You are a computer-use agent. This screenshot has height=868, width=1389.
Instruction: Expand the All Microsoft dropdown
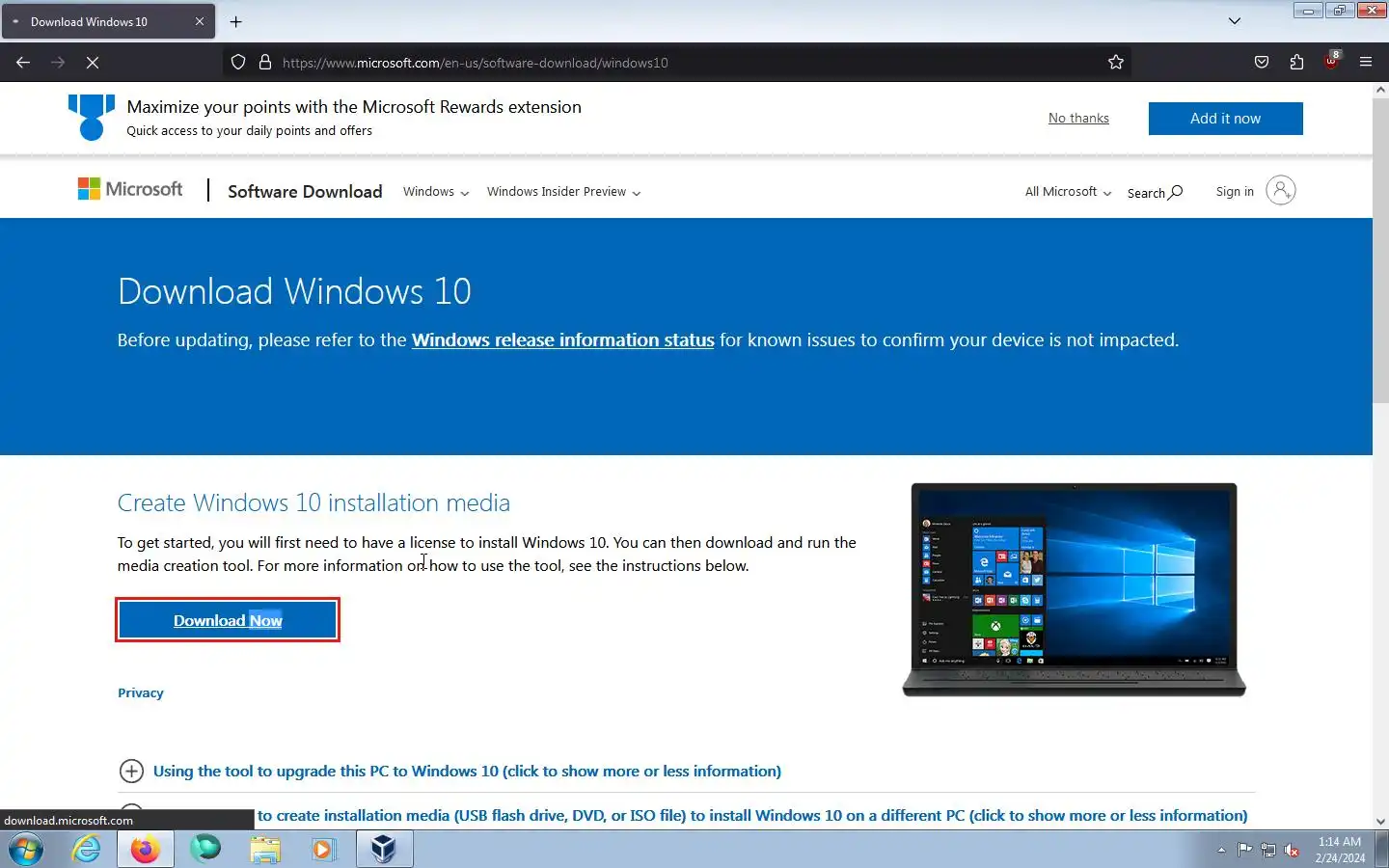[1068, 192]
